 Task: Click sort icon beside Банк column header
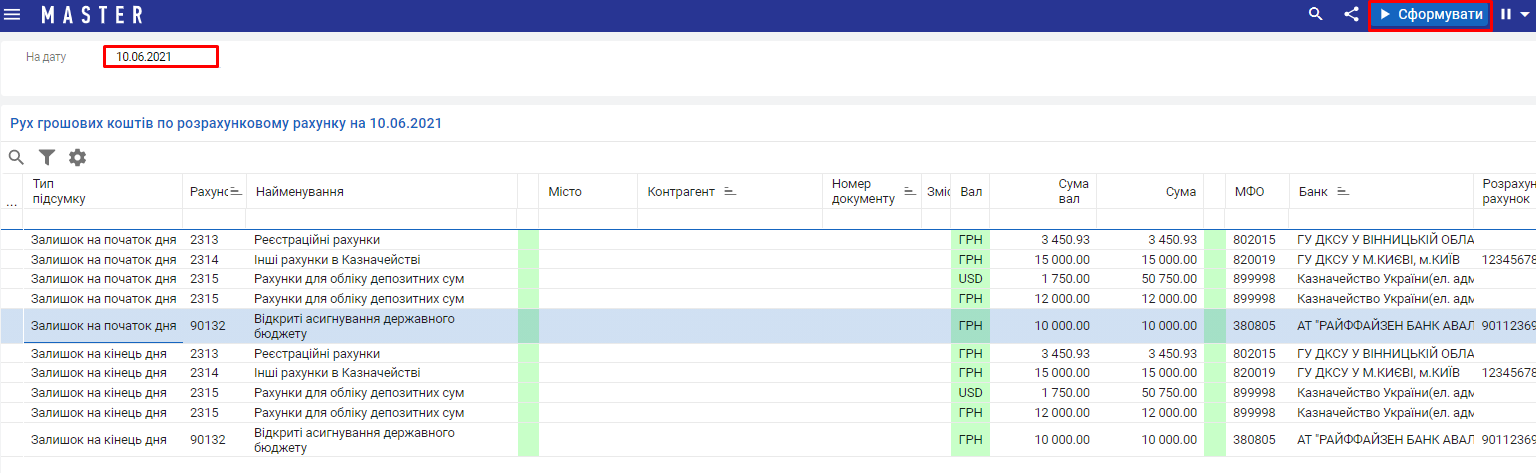click(1343, 191)
